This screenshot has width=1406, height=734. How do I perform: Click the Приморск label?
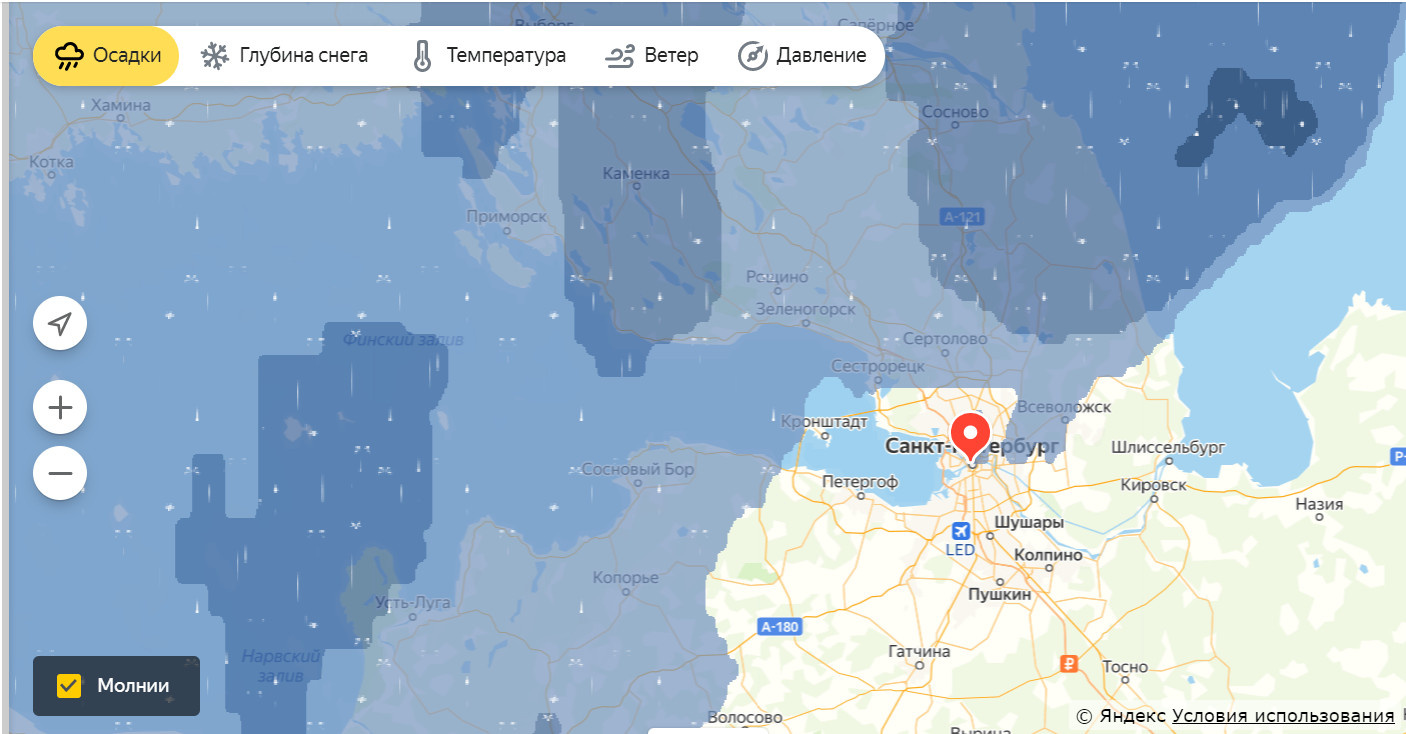(x=506, y=217)
